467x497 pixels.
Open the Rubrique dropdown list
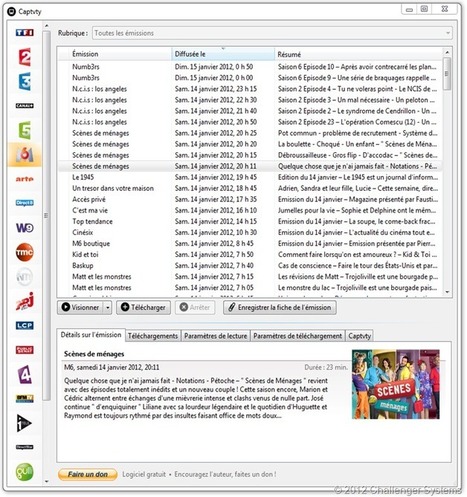click(x=272, y=33)
